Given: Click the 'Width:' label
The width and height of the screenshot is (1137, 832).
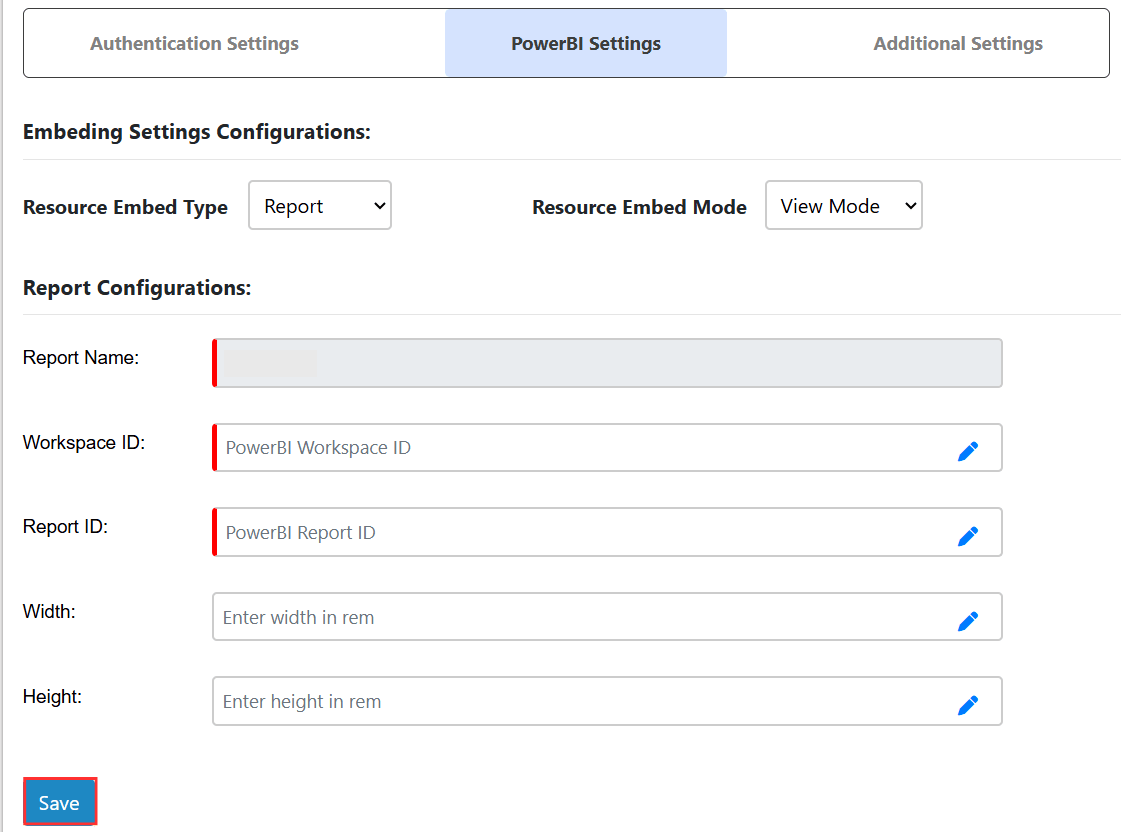Looking at the screenshot, I should click(x=49, y=611).
